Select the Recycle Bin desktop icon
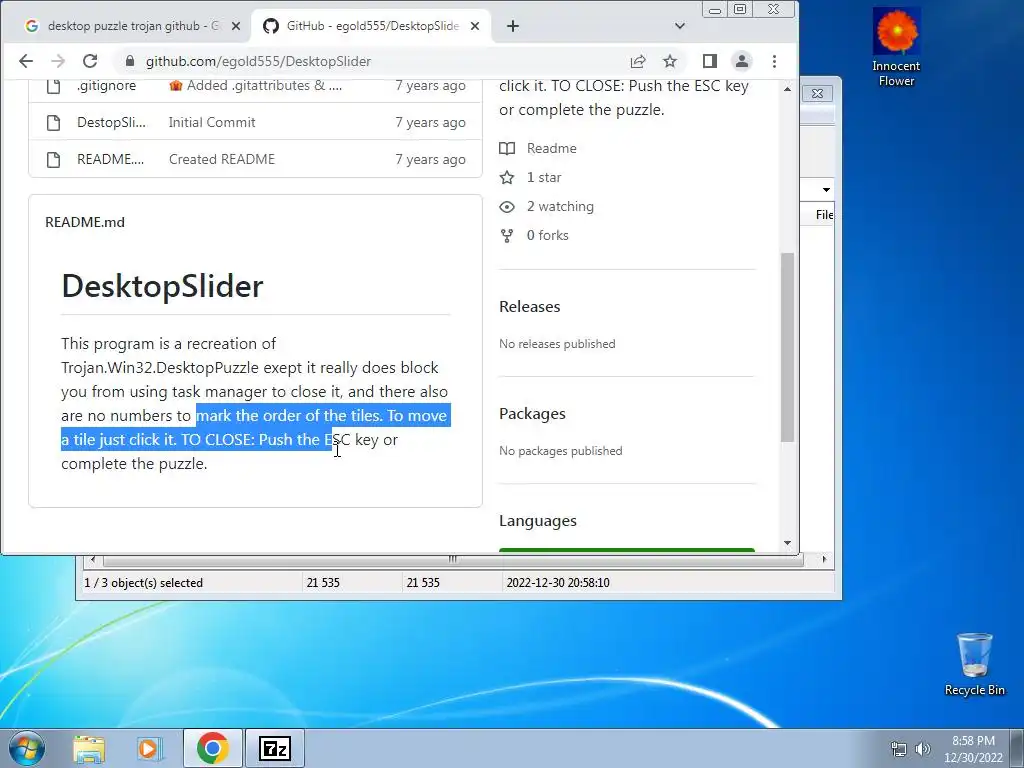 tap(974, 664)
